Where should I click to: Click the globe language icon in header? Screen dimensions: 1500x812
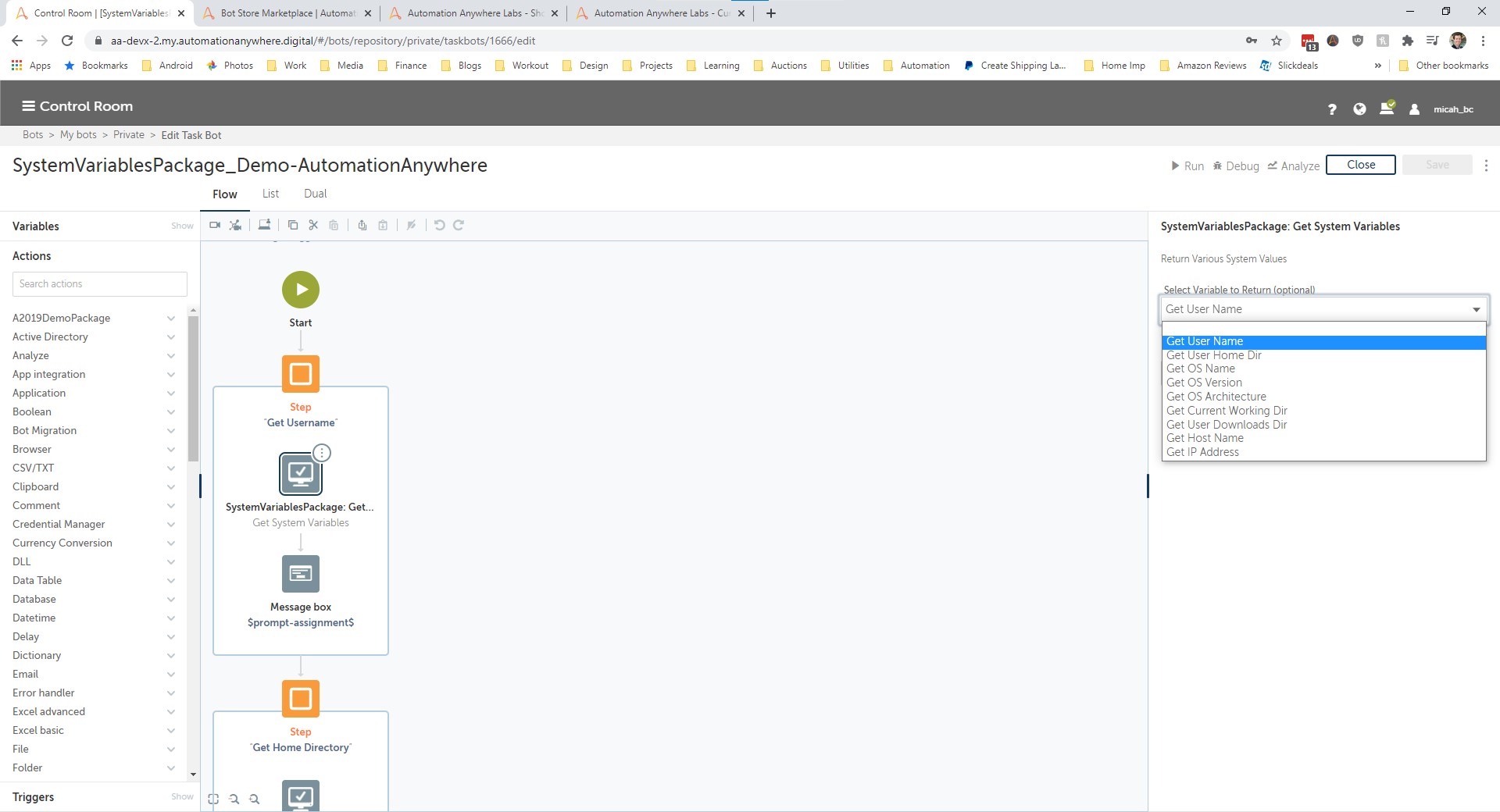1359,109
